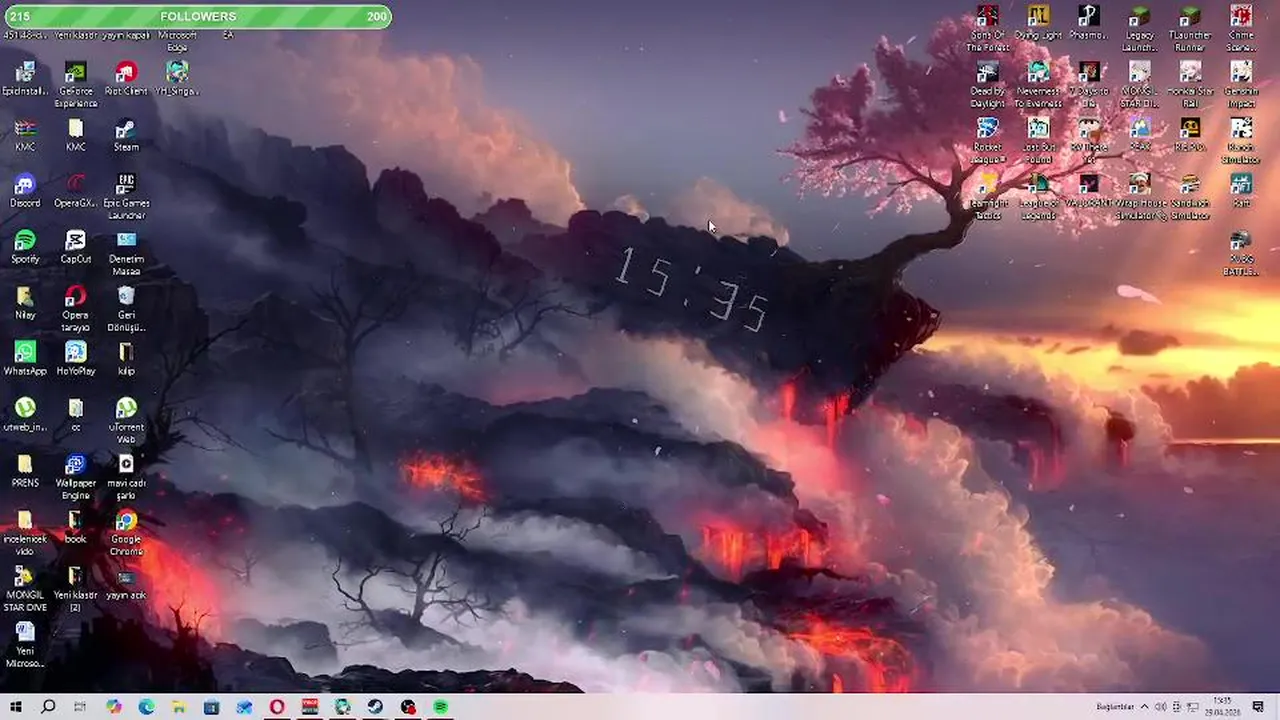Open Spotify from the taskbar
The image size is (1280, 720).
point(440,707)
